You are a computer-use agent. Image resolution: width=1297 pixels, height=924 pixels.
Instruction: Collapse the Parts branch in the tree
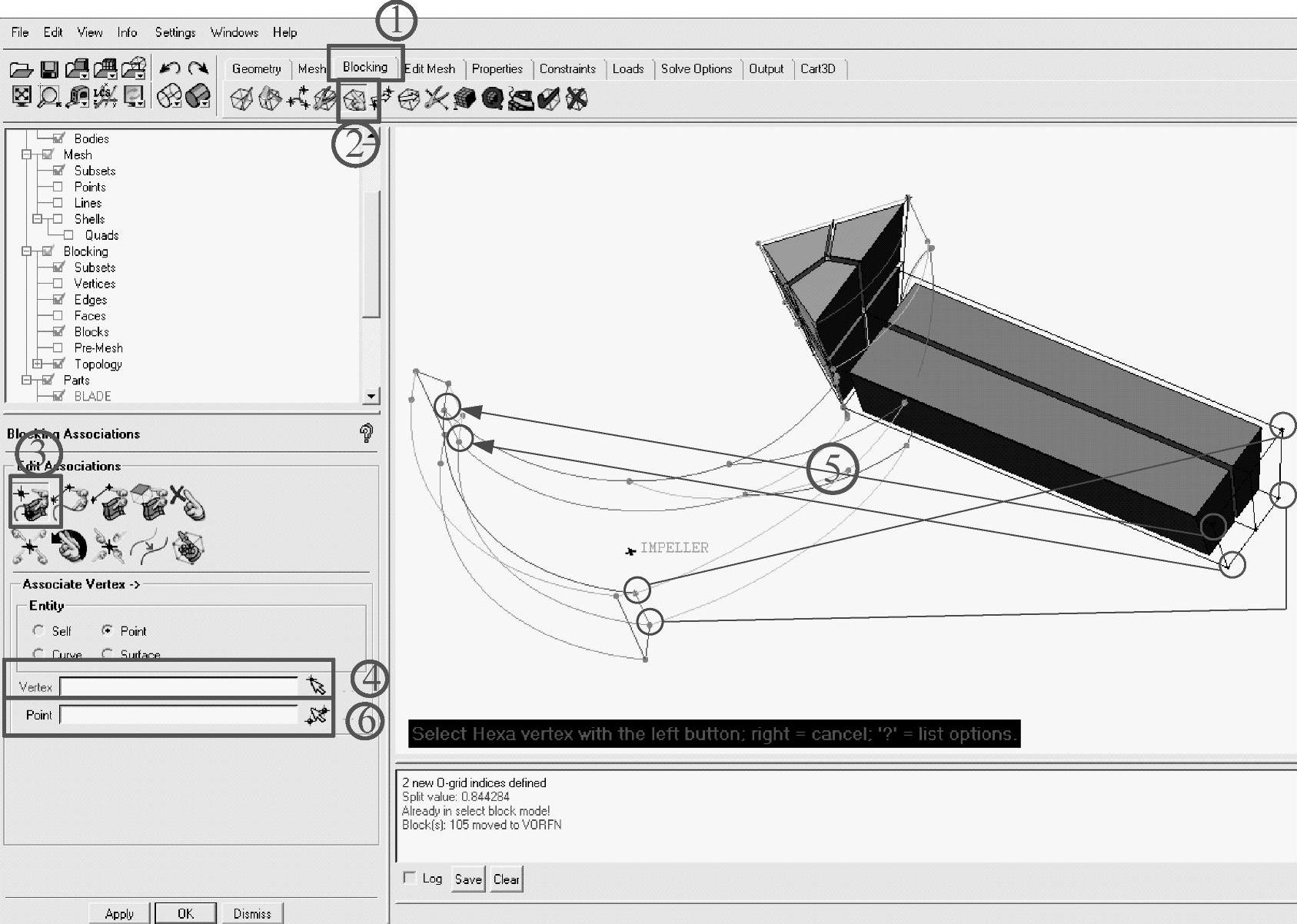[x=27, y=381]
